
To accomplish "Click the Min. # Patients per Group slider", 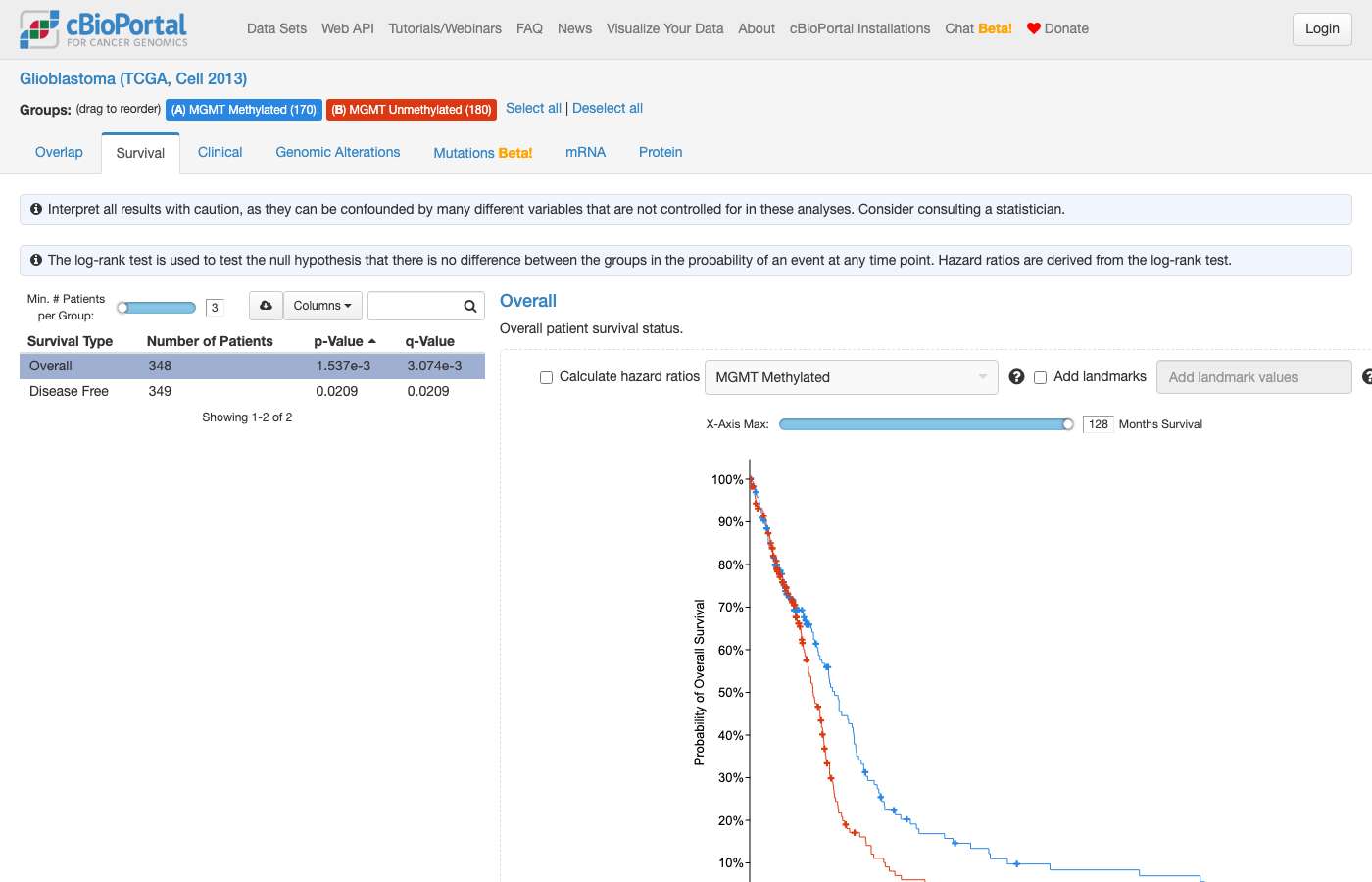I will 157,308.
